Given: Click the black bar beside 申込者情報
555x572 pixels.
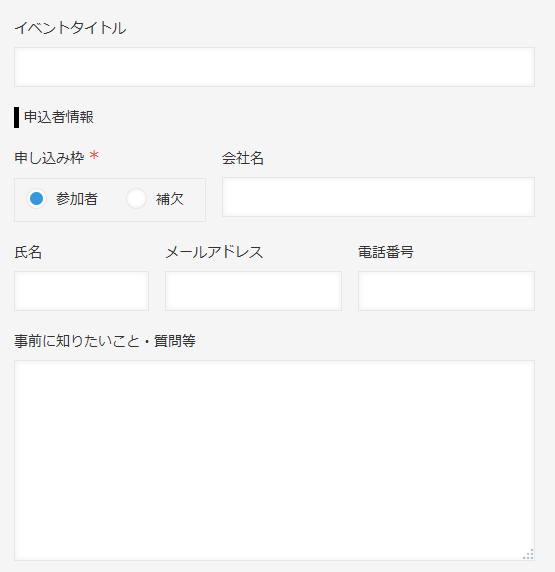Looking at the screenshot, I should point(16,117).
